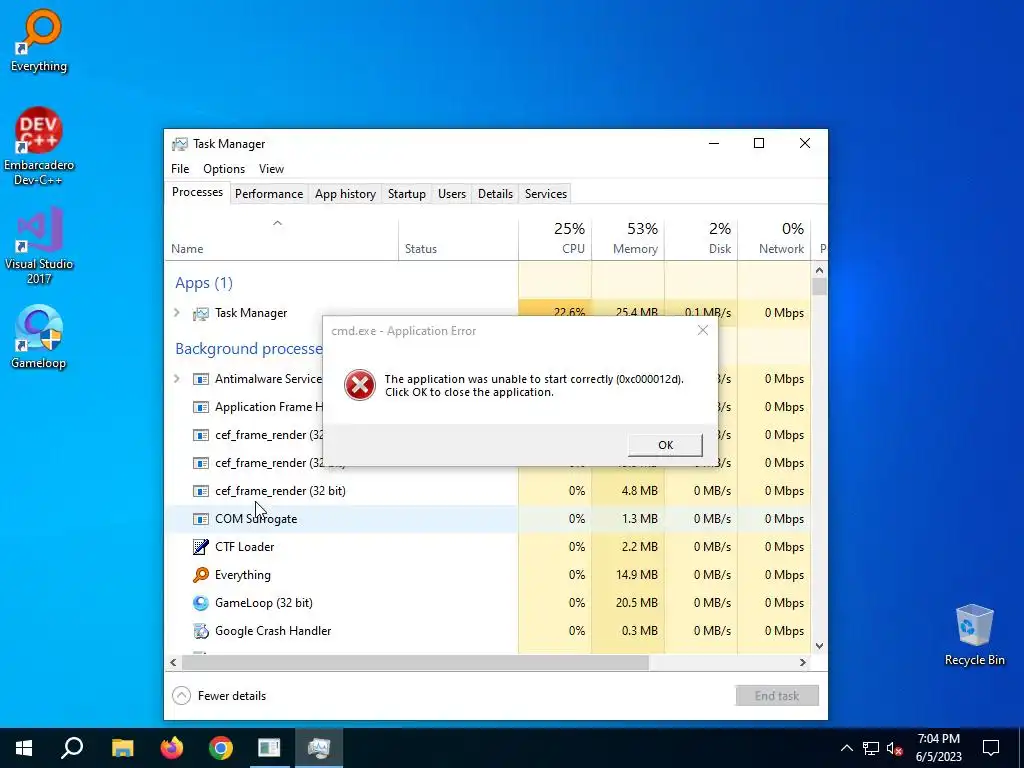This screenshot has width=1024, height=768.
Task: Click the muted volume tray icon
Action: [x=895, y=748]
